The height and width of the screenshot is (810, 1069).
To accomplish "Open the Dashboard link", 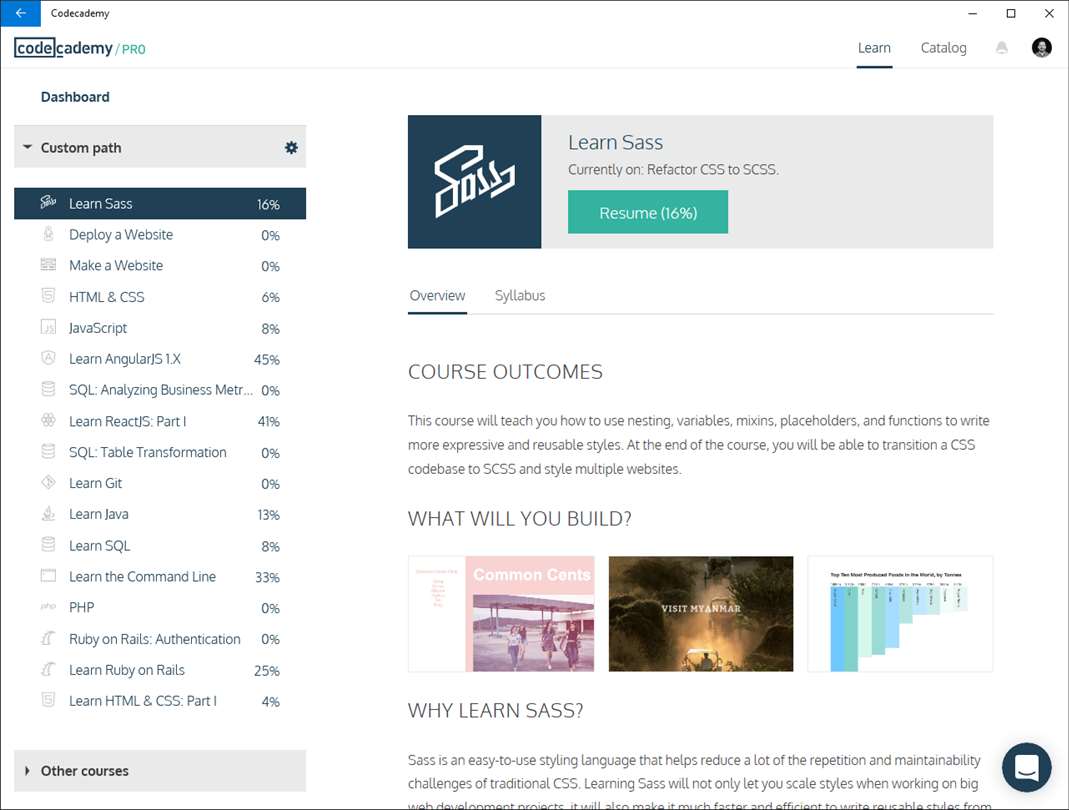I will pos(75,97).
